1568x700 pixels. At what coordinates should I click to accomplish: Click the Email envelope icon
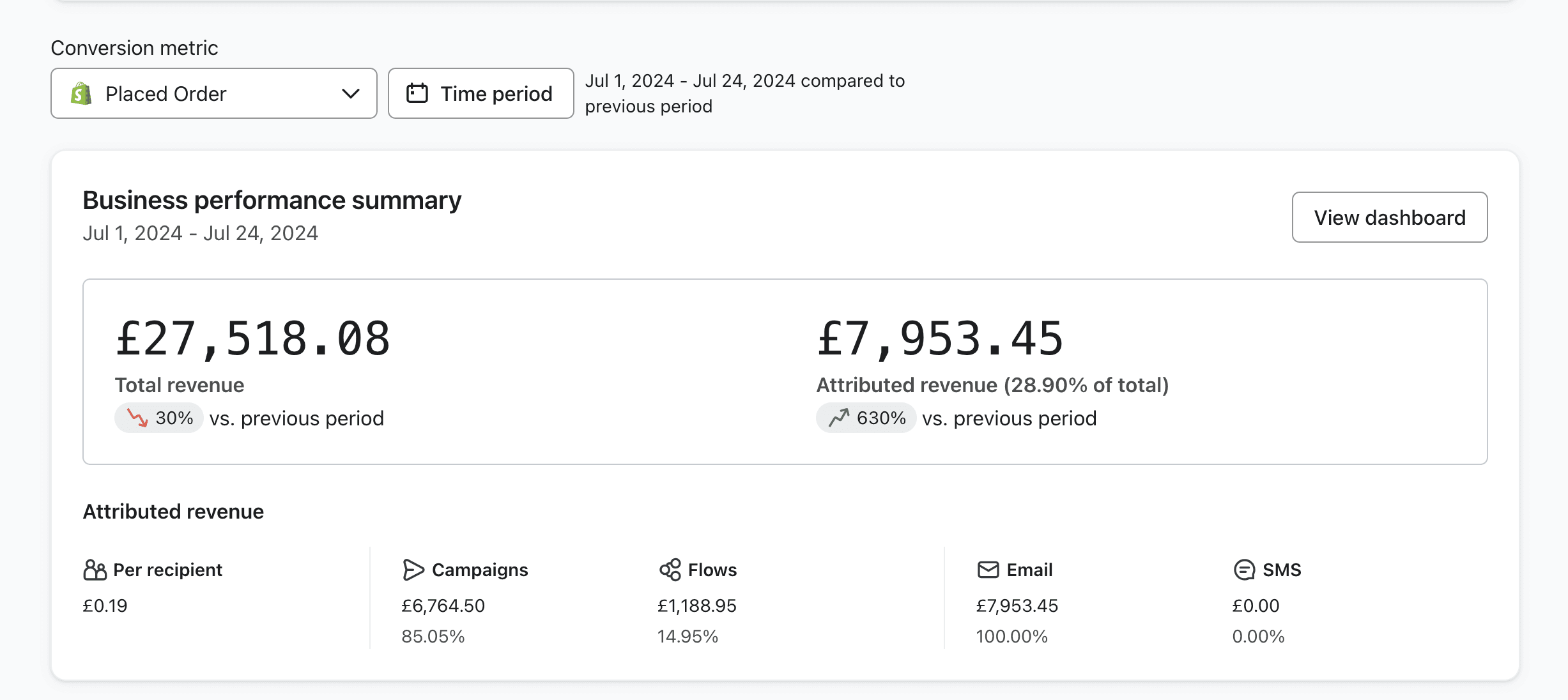(988, 570)
